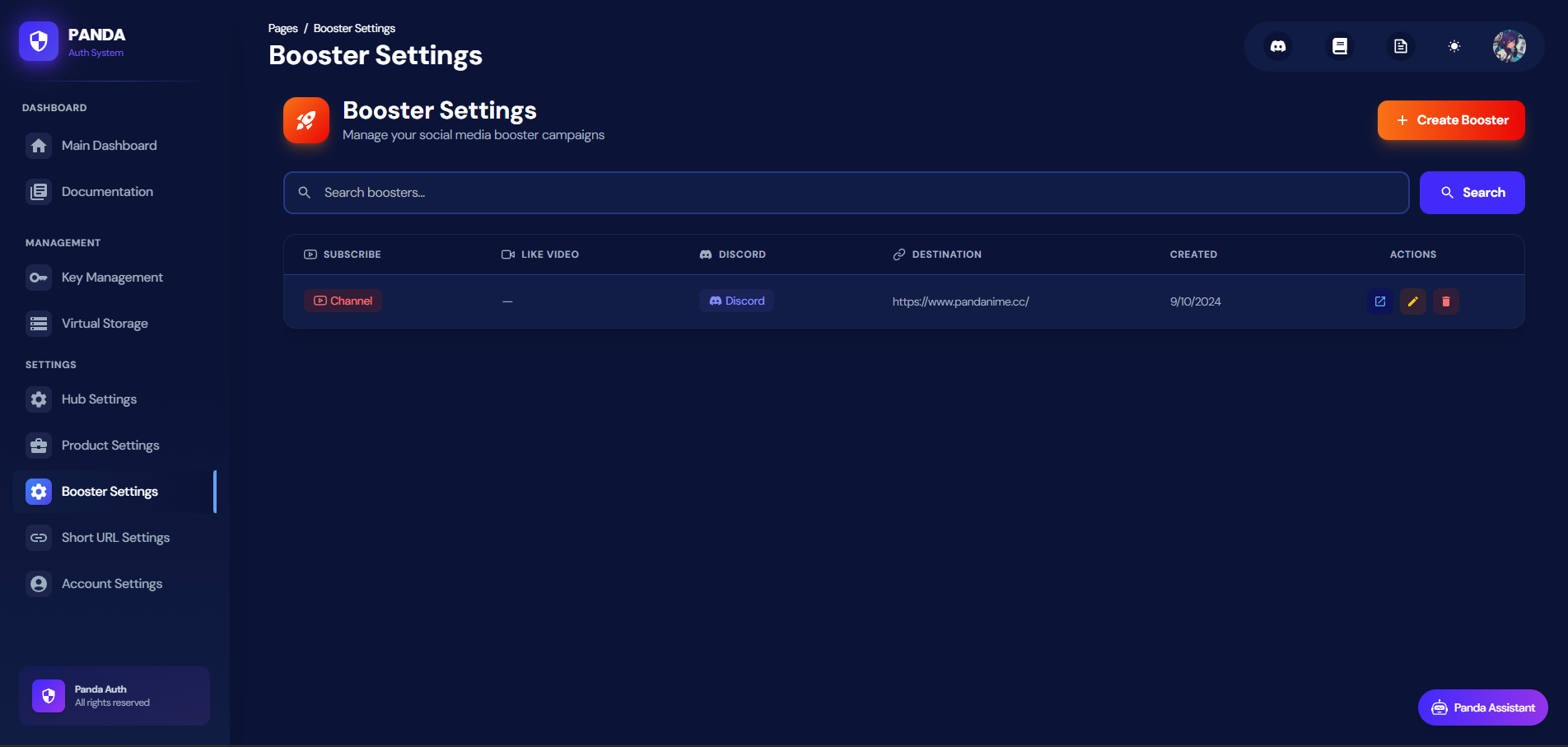Toggle light theme with the sun icon
Viewport: 1568px width, 747px height.
pyautogui.click(x=1454, y=46)
